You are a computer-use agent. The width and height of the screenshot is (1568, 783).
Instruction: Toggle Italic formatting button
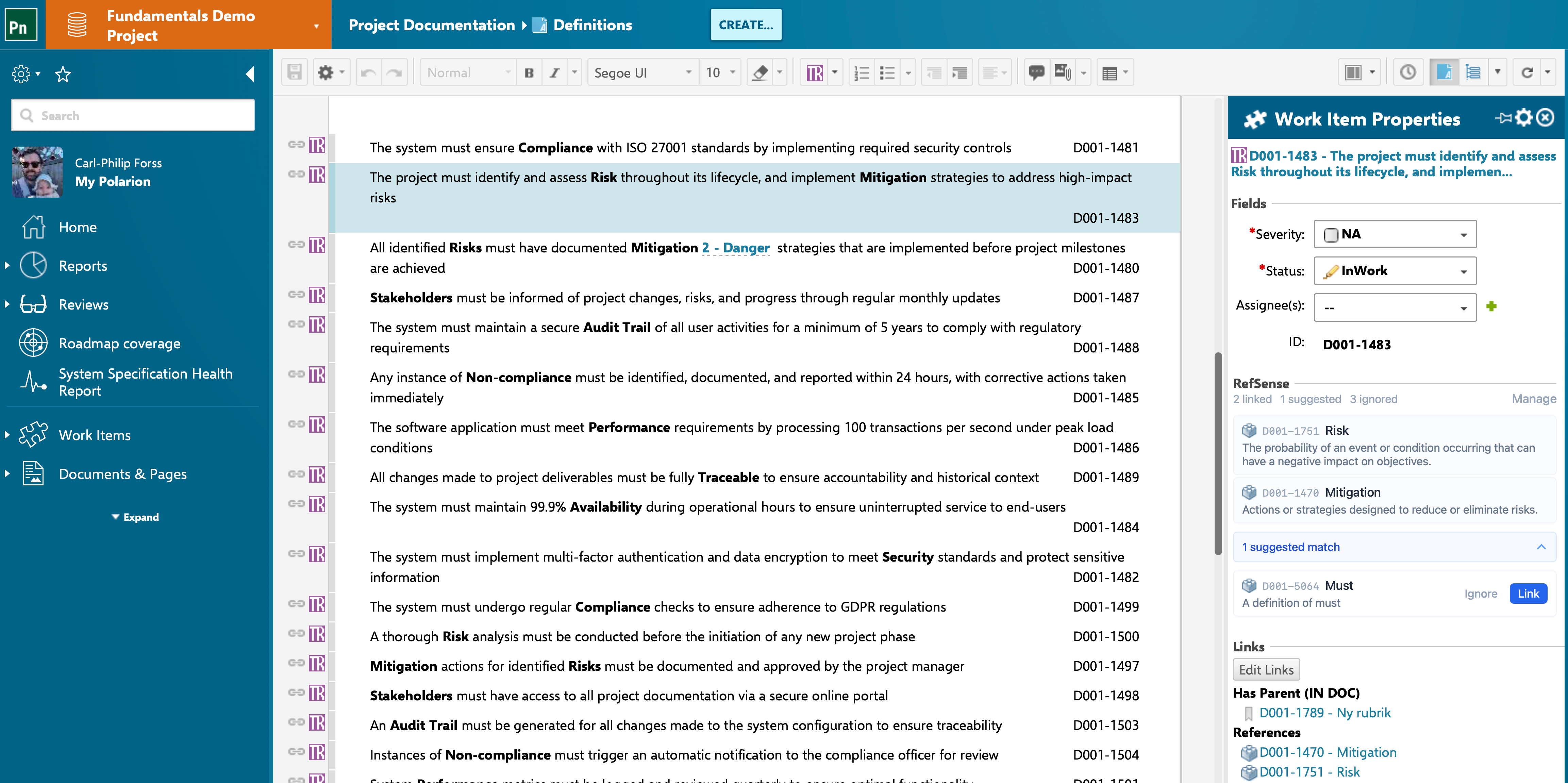pos(554,72)
